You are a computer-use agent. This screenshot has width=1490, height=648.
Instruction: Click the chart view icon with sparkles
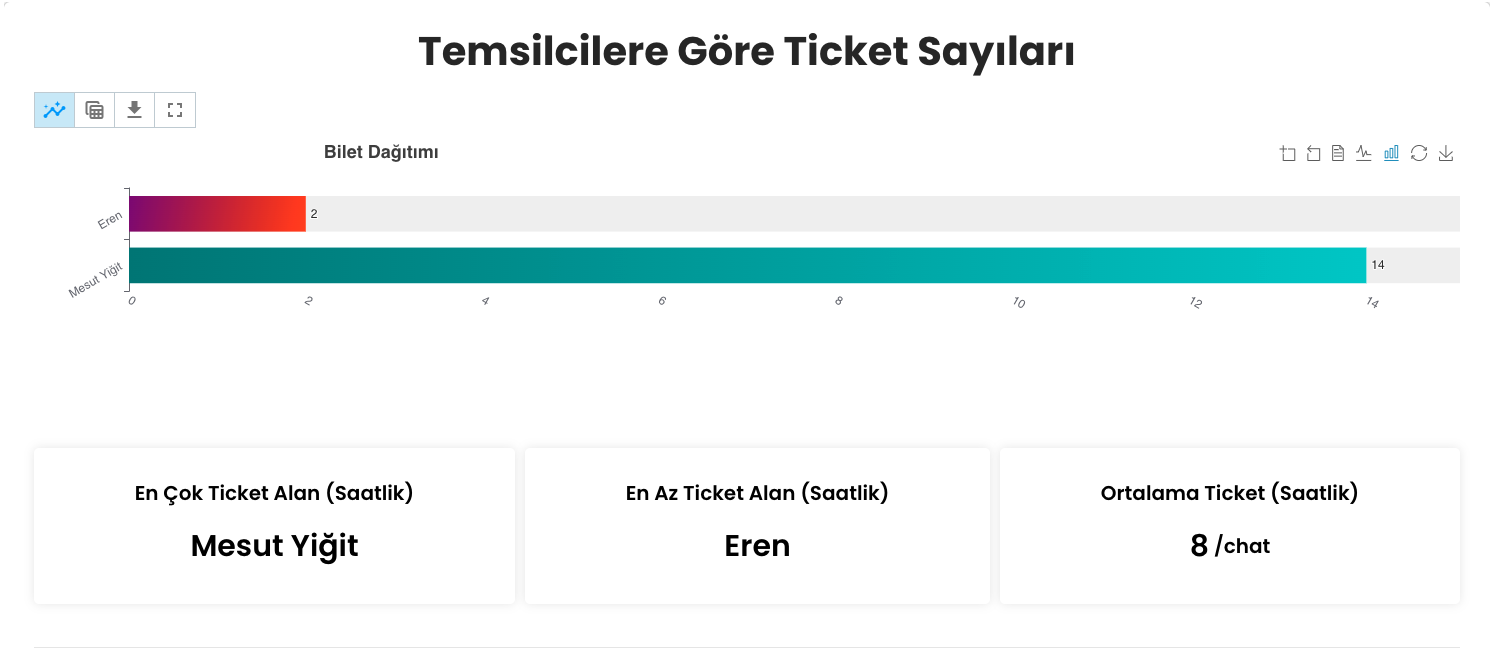click(55, 110)
